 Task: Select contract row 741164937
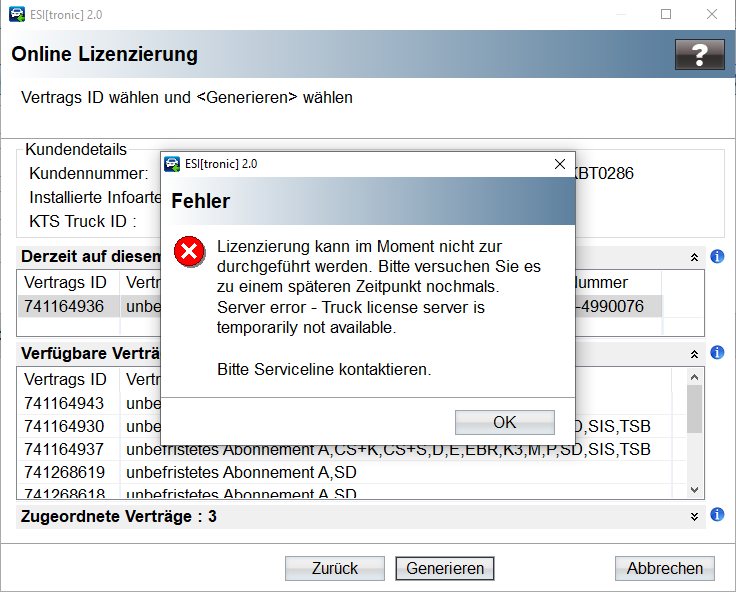[65, 449]
